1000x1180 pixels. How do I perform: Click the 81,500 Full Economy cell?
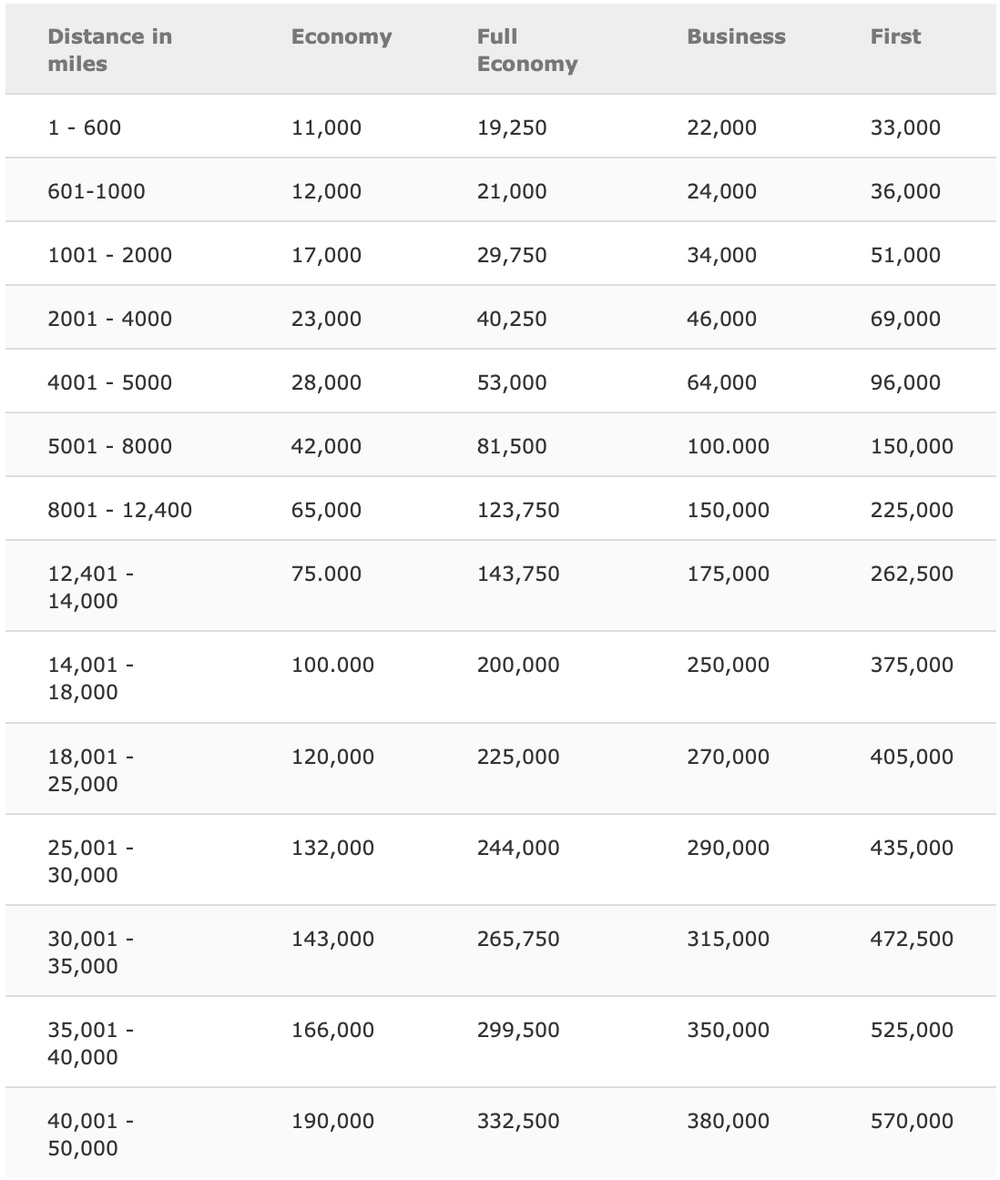(x=512, y=446)
